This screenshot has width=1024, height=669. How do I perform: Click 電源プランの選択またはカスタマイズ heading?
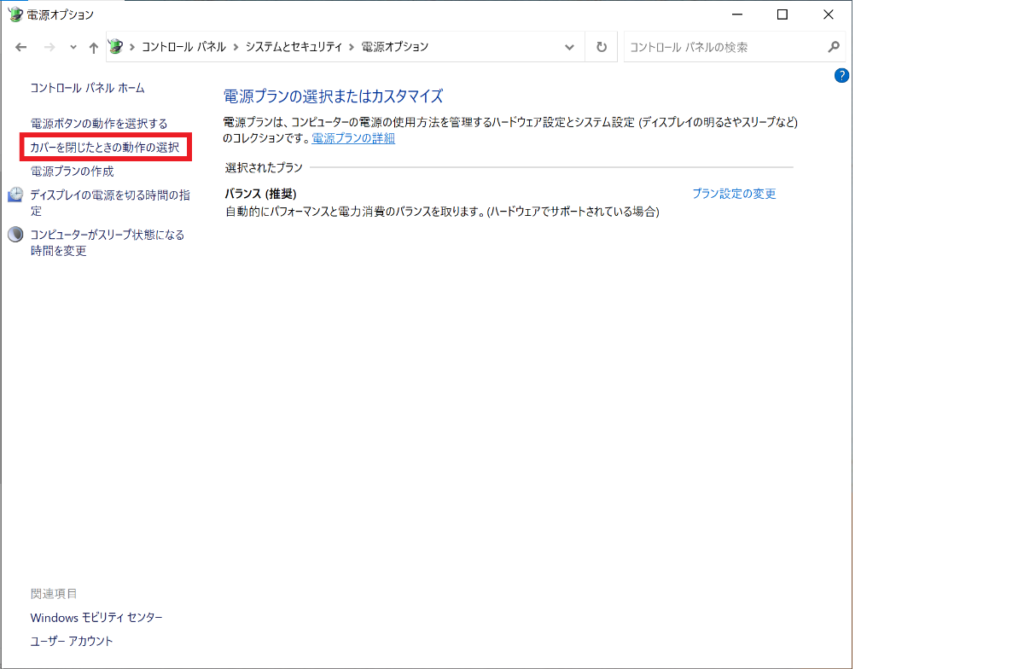333,97
